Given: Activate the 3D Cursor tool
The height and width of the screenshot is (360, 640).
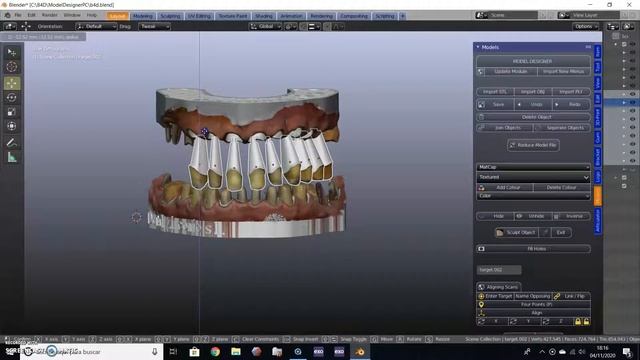Looking at the screenshot, I should 12,67.
